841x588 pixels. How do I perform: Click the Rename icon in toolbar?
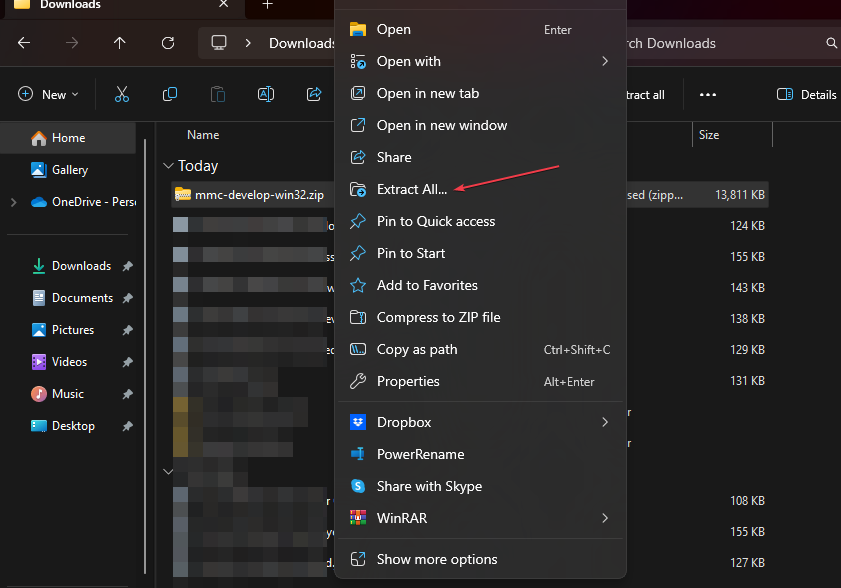click(266, 94)
